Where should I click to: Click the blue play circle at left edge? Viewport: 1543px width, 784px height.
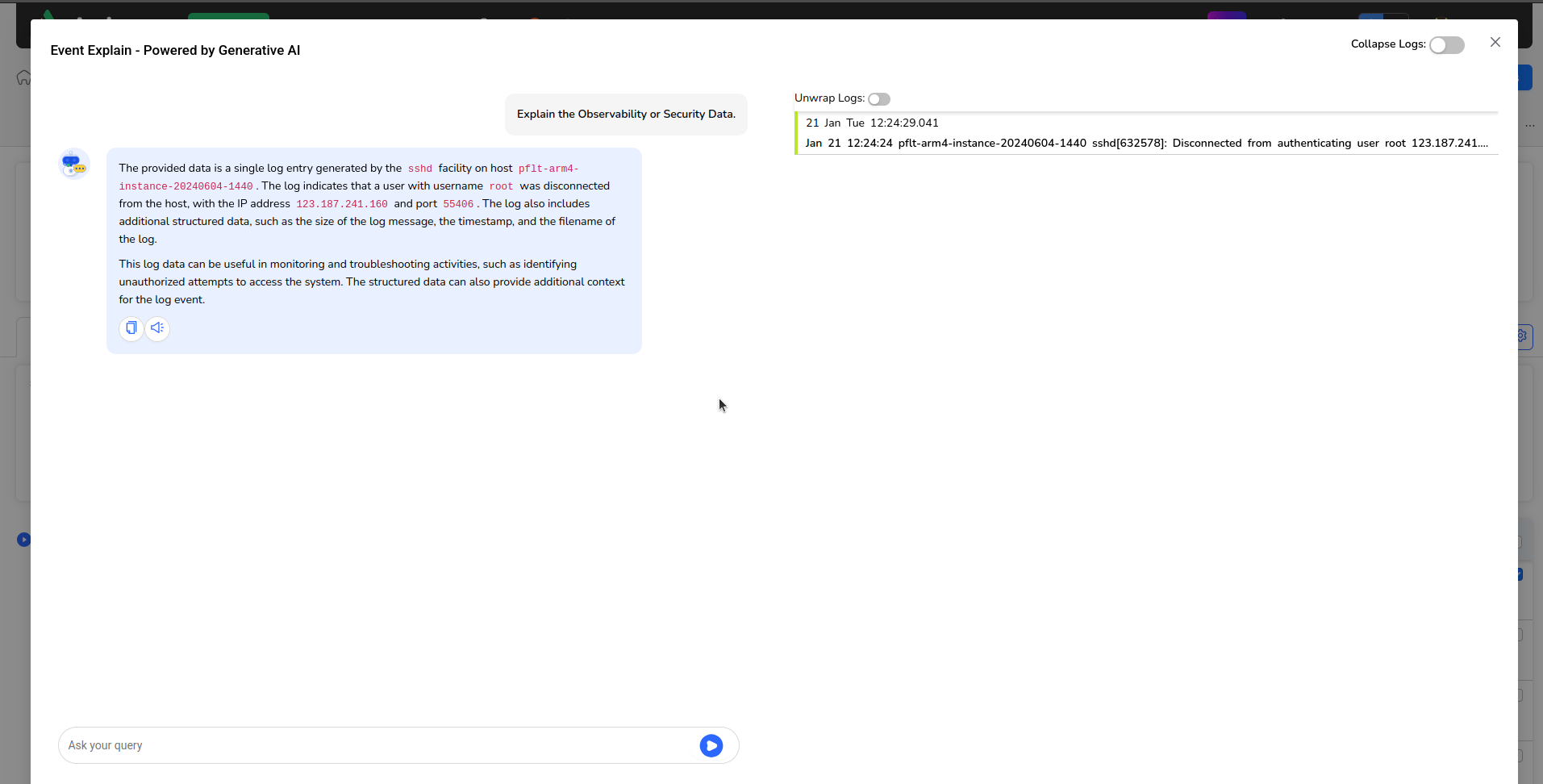pyautogui.click(x=23, y=540)
